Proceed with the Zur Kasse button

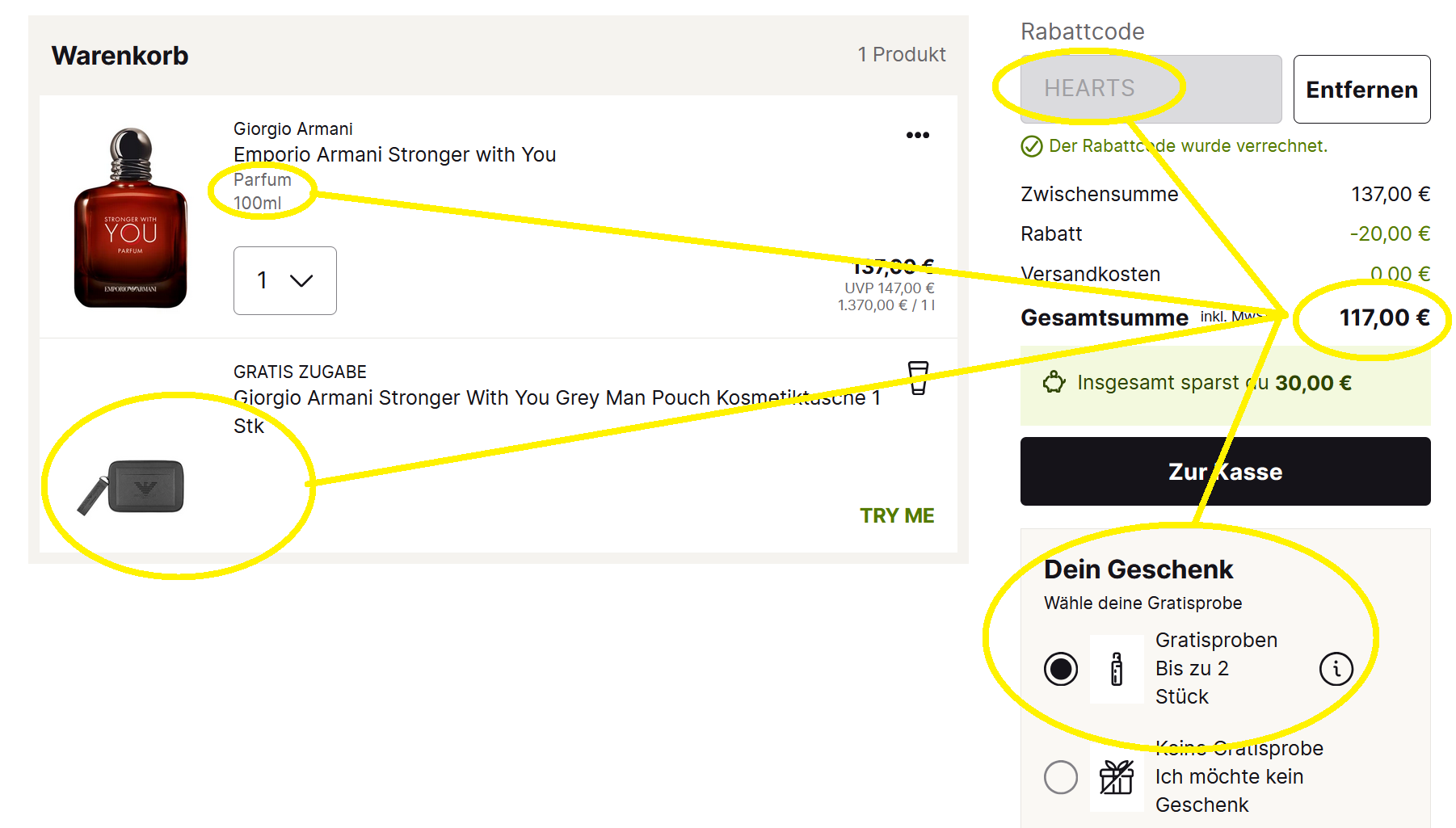[x=1225, y=472]
